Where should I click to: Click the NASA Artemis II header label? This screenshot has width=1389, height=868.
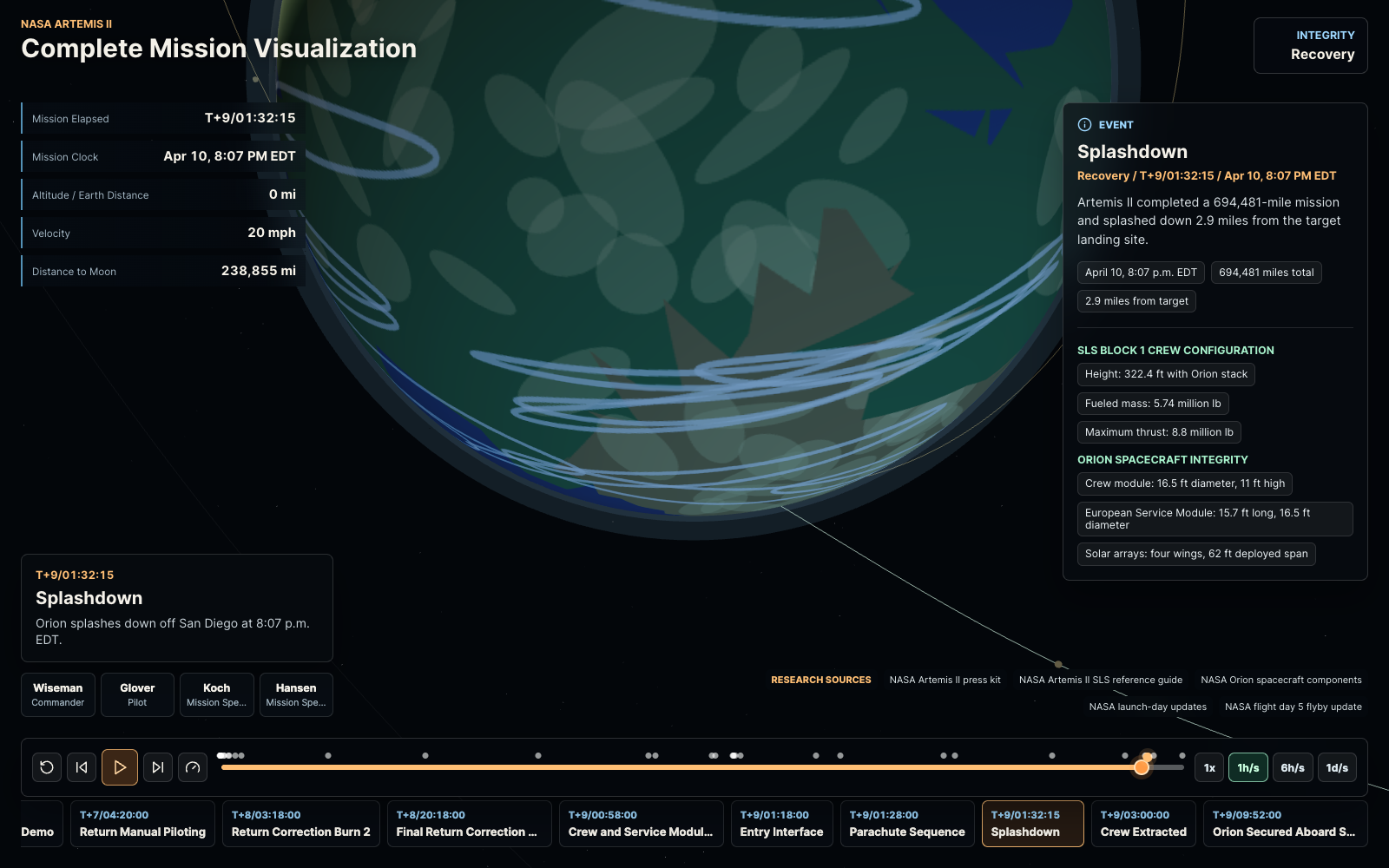pos(66,24)
